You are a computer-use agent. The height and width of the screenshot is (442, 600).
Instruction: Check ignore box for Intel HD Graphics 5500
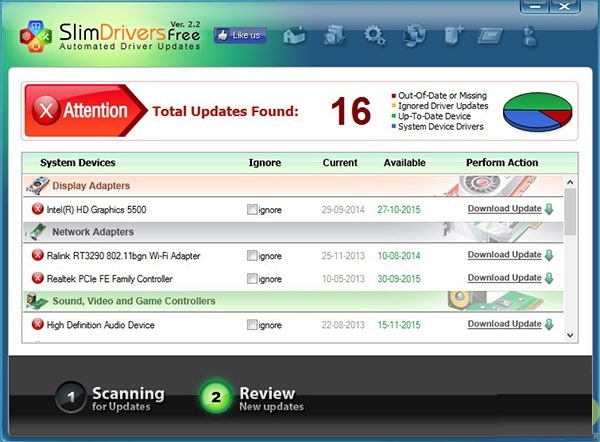click(252, 210)
